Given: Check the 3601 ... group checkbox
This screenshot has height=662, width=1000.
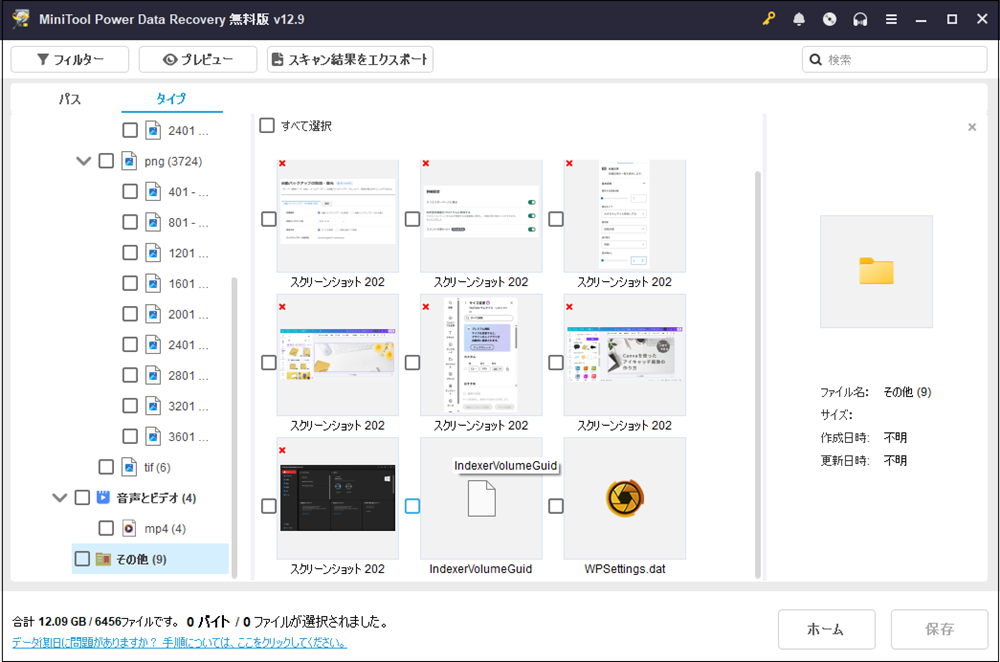Looking at the screenshot, I should click(x=129, y=437).
